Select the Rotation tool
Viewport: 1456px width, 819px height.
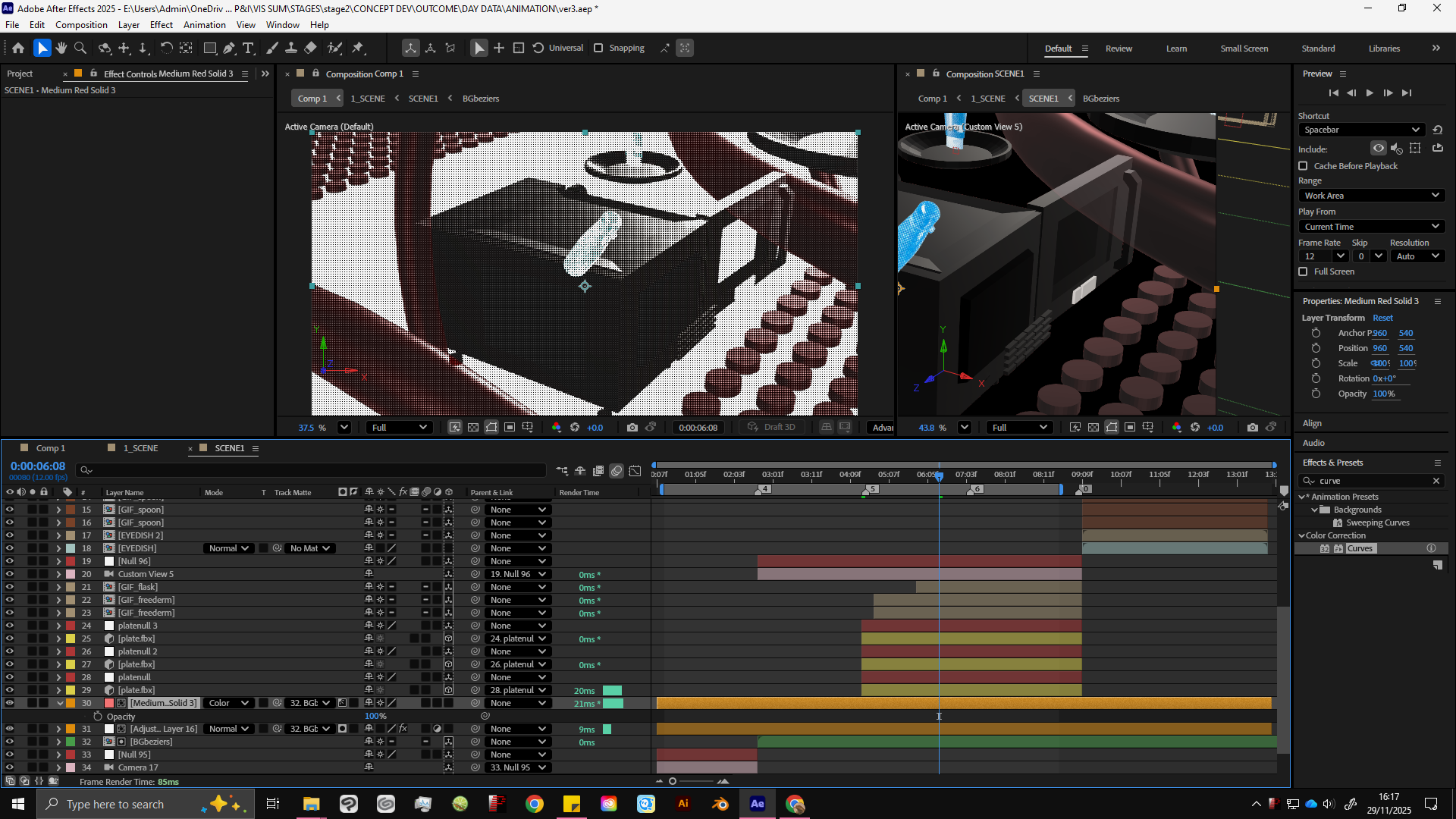tap(166, 48)
